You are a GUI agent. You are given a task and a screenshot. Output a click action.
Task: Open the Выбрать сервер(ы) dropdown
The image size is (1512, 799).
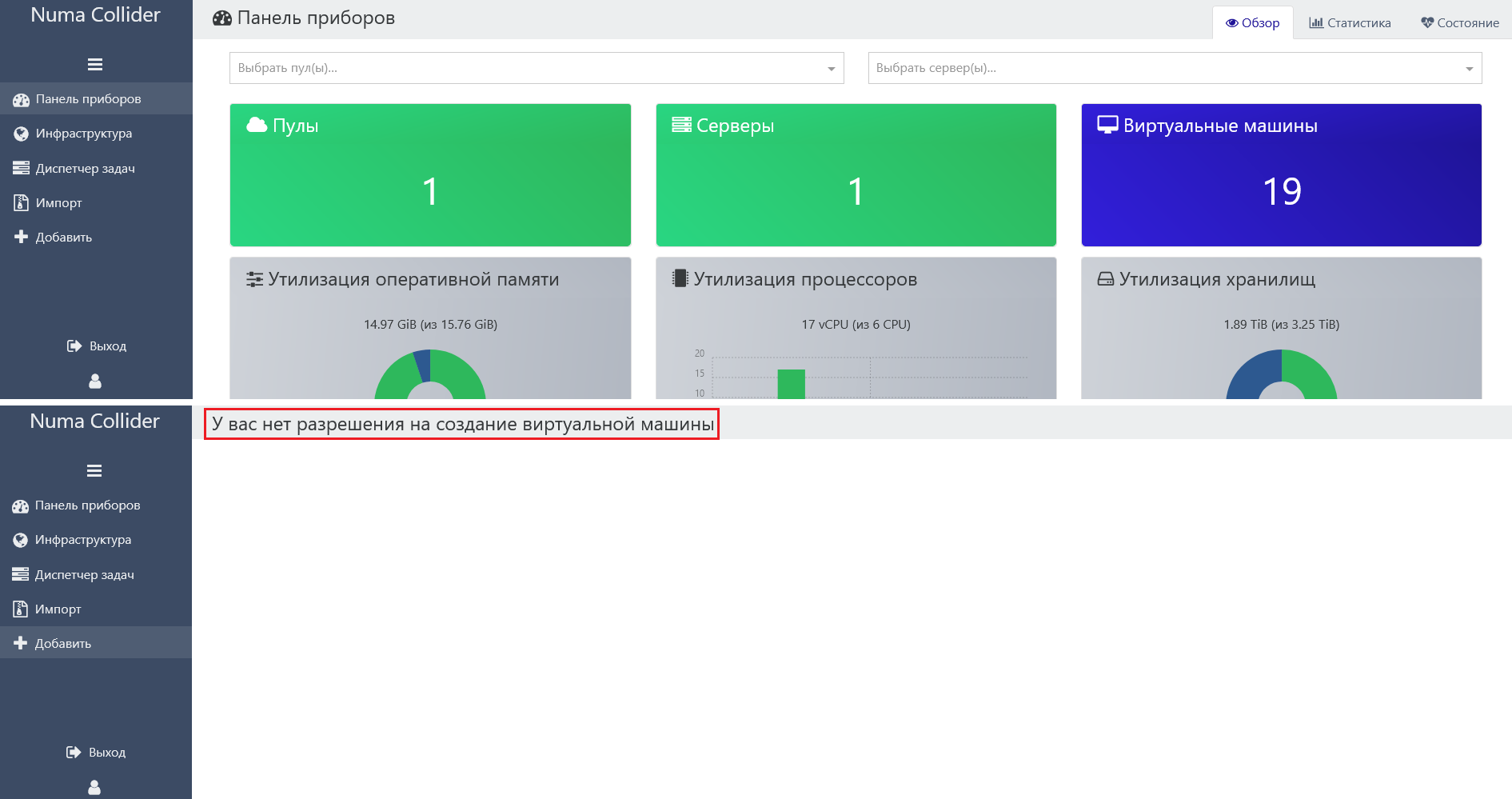tap(1175, 68)
